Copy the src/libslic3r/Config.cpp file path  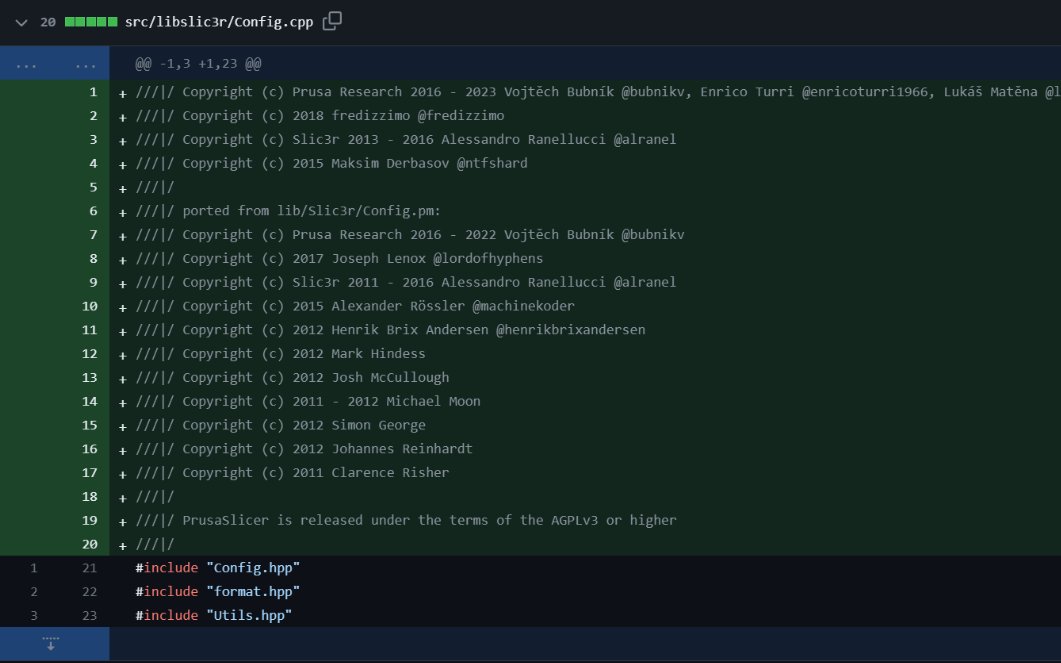[332, 22]
